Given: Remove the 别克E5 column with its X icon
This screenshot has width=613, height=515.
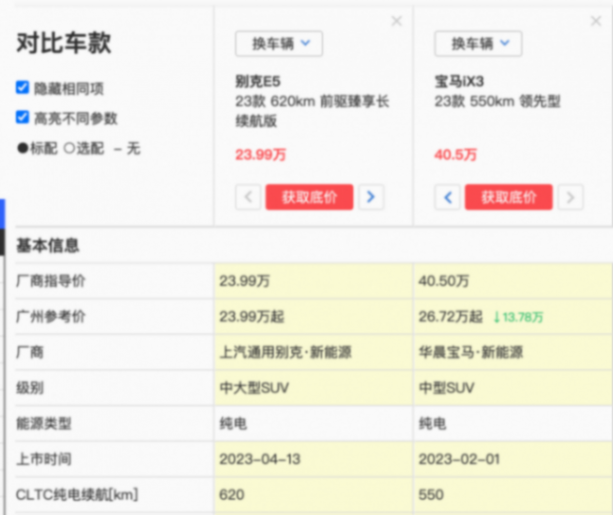Looking at the screenshot, I should [x=397, y=21].
